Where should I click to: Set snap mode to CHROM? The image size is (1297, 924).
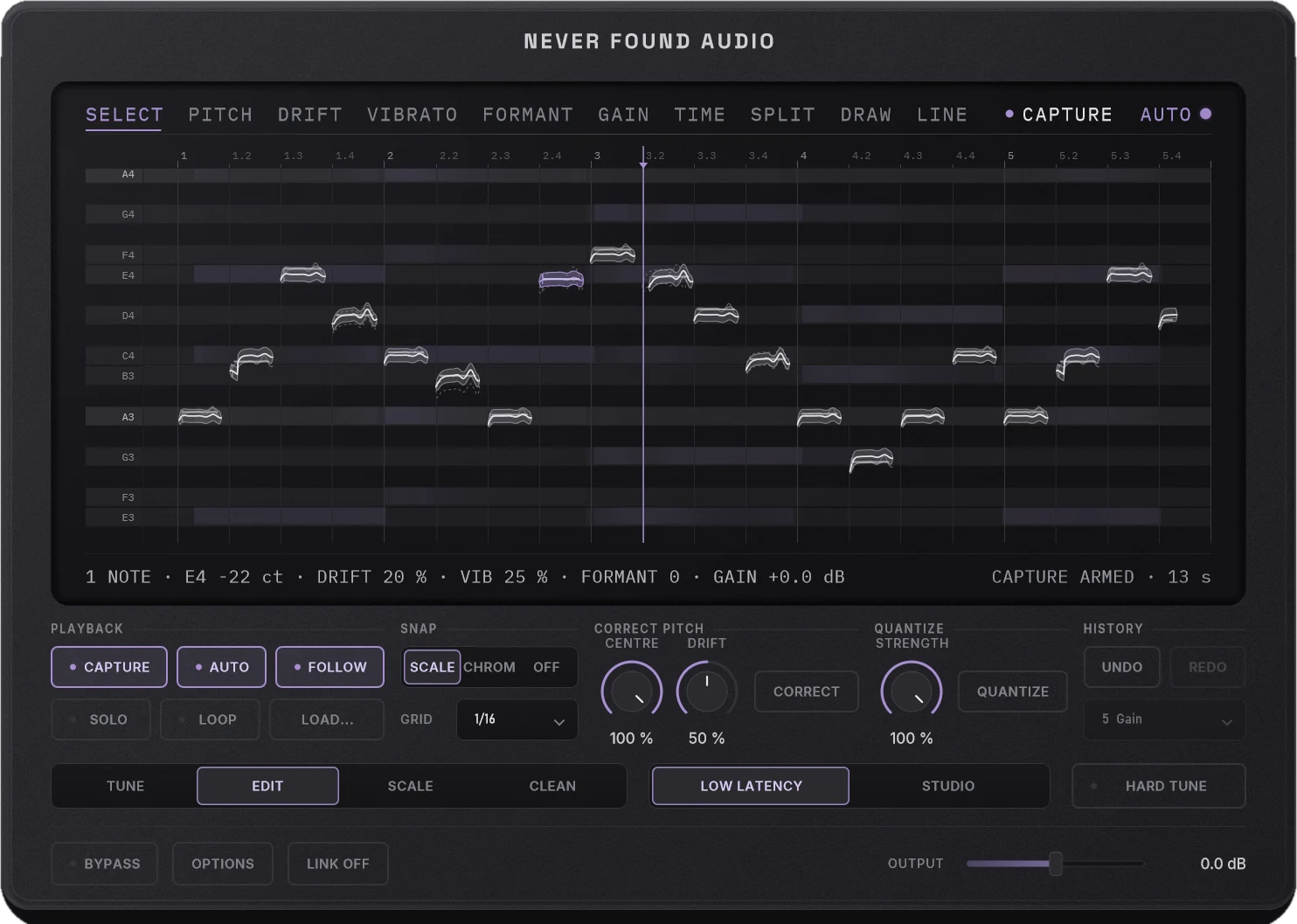[489, 667]
